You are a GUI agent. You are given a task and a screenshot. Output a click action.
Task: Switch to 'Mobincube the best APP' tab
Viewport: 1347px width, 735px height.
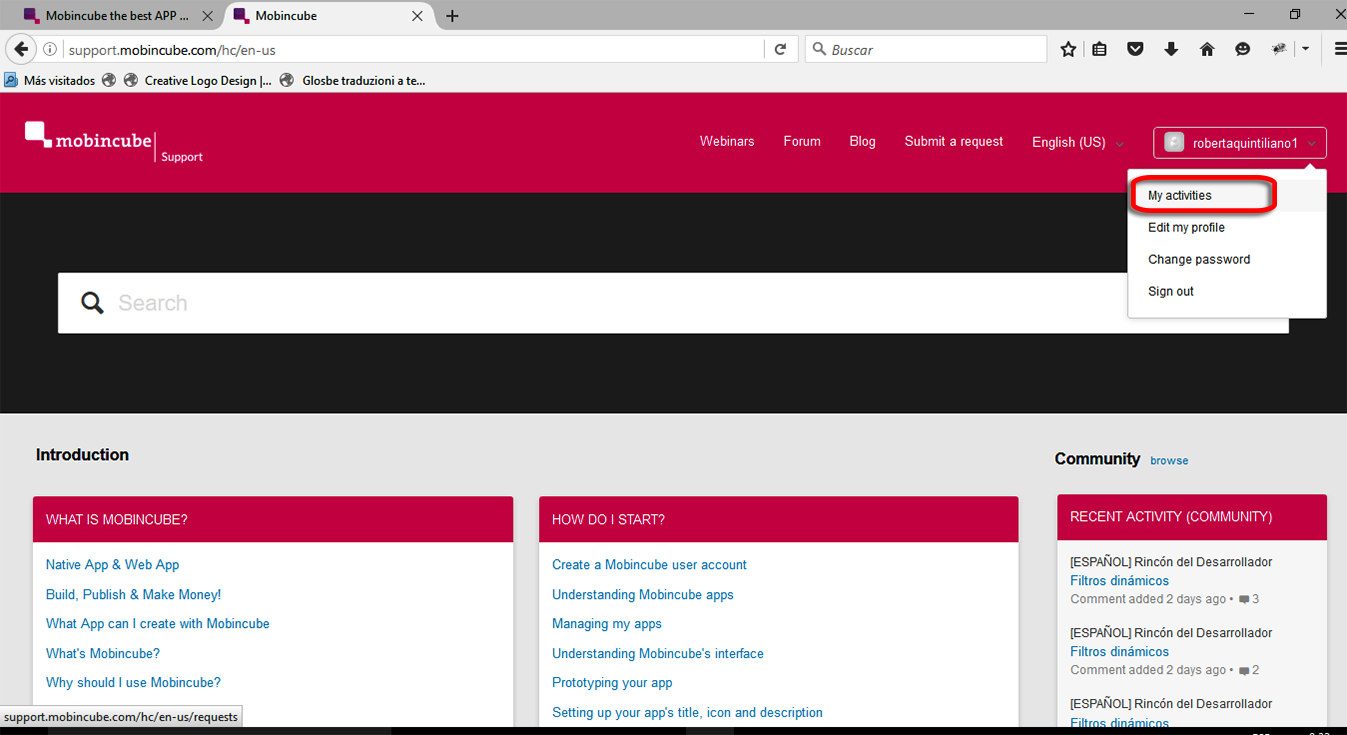pos(118,16)
